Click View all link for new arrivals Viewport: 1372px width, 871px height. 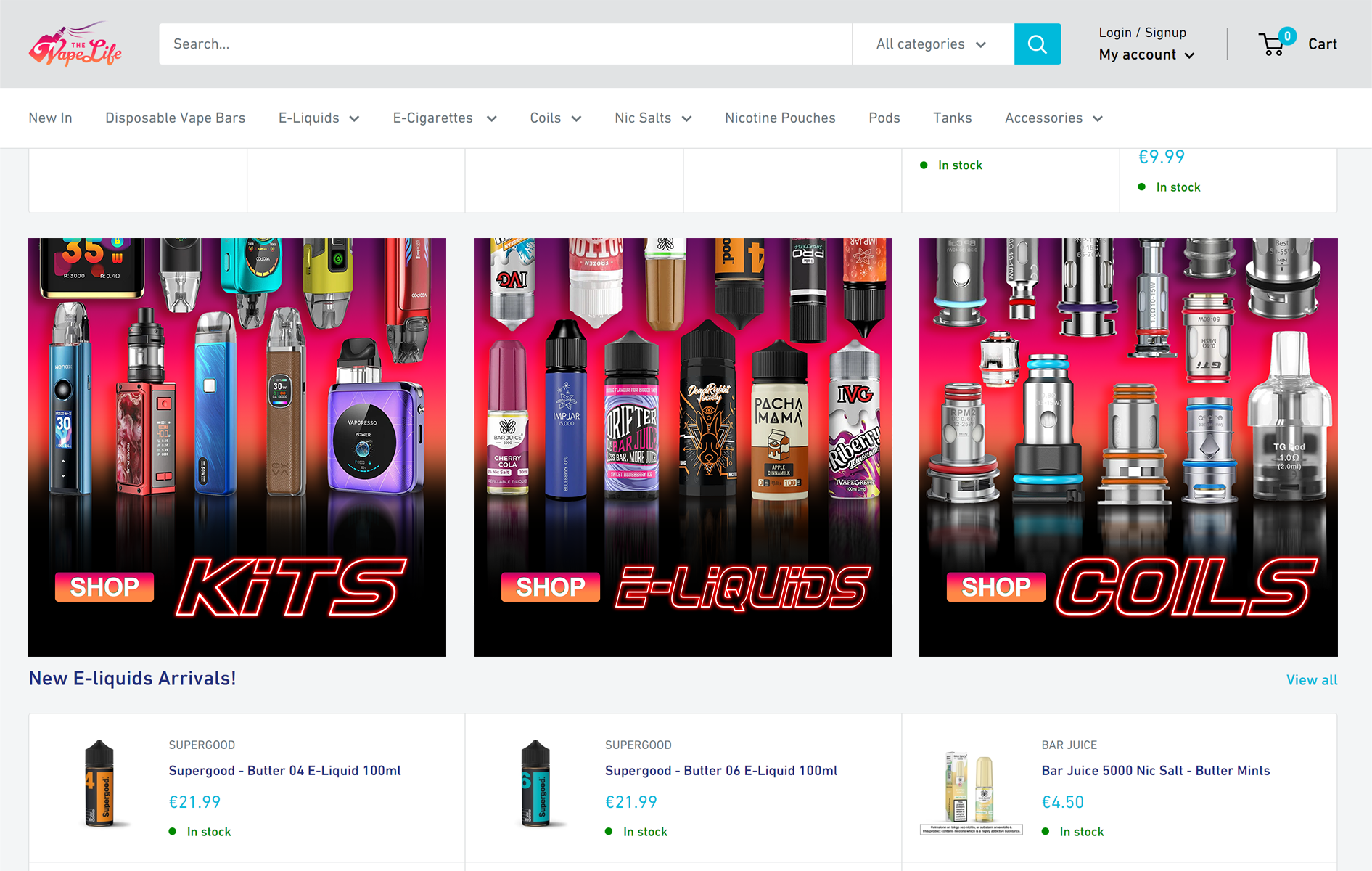click(x=1312, y=680)
